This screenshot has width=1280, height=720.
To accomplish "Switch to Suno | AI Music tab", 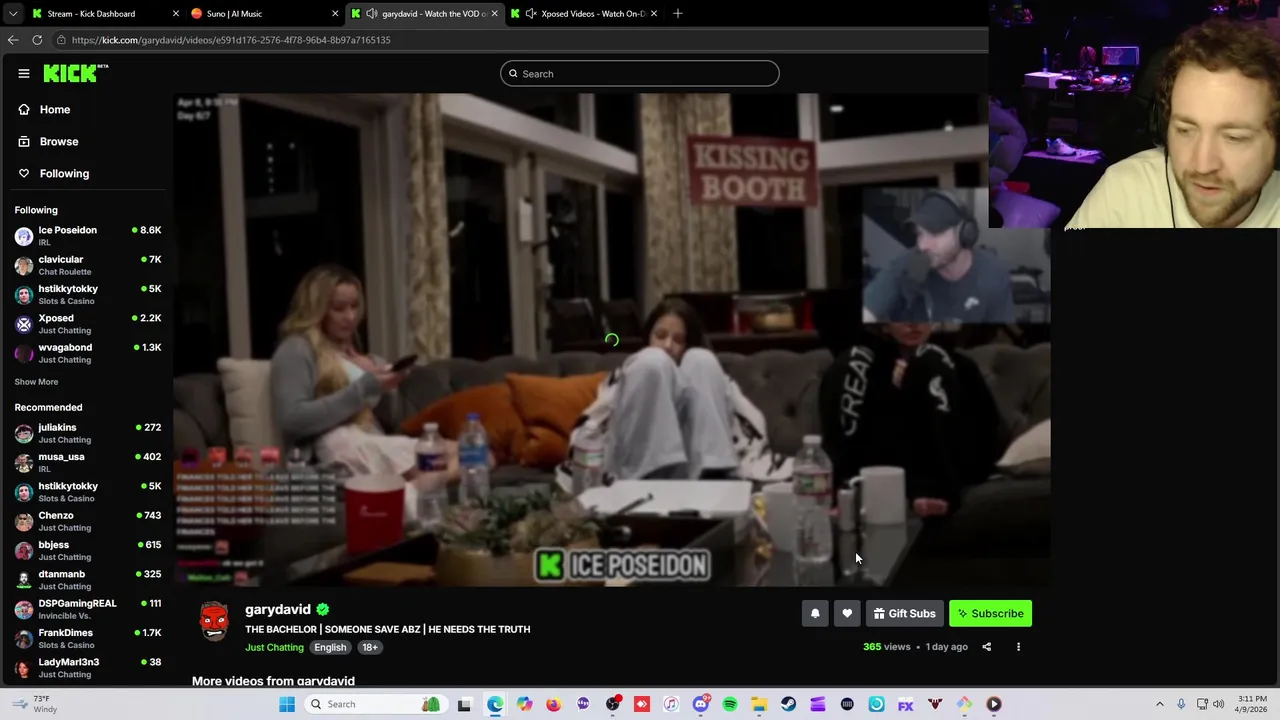I will tap(265, 13).
